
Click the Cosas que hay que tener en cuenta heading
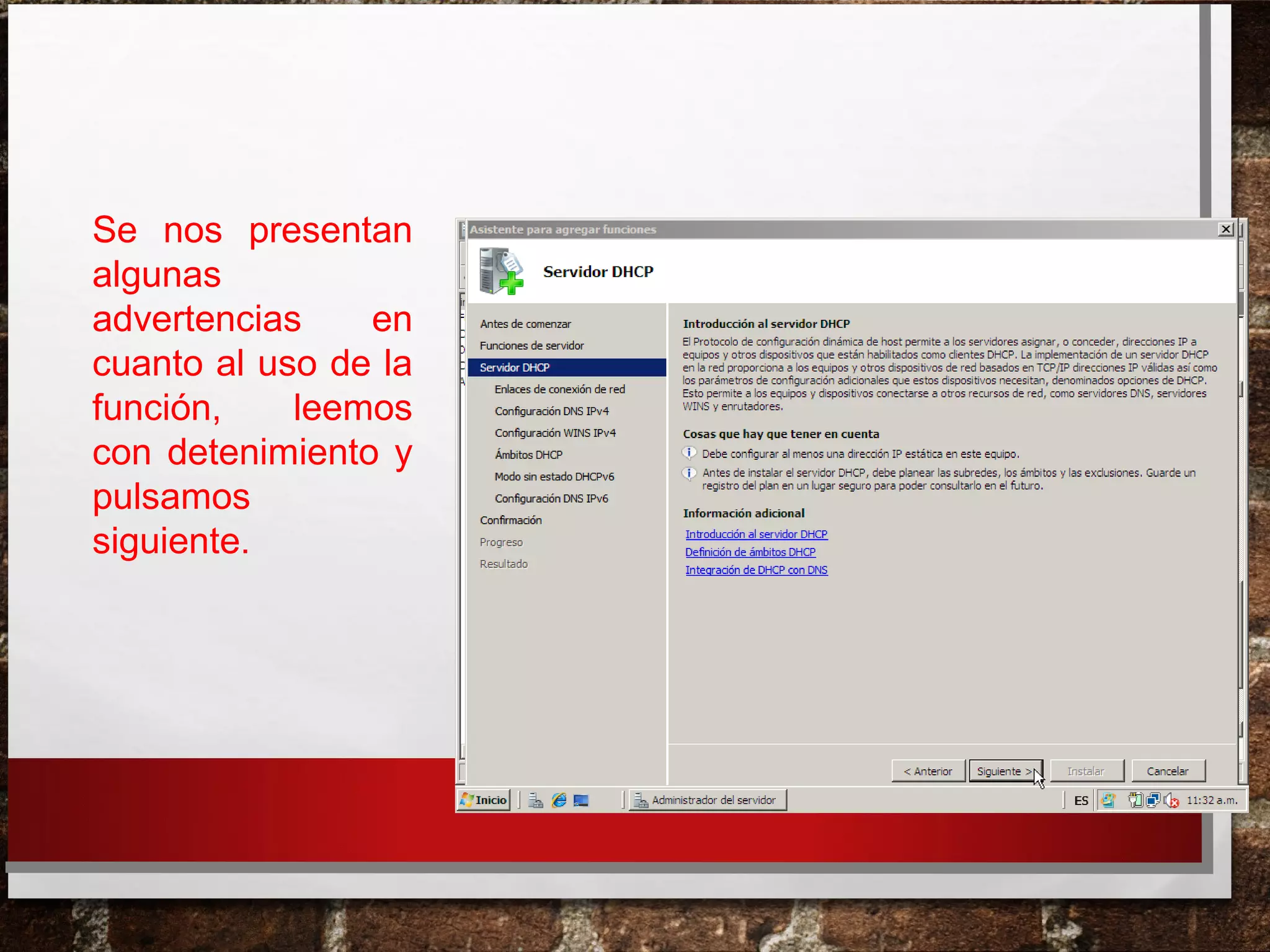click(x=781, y=434)
